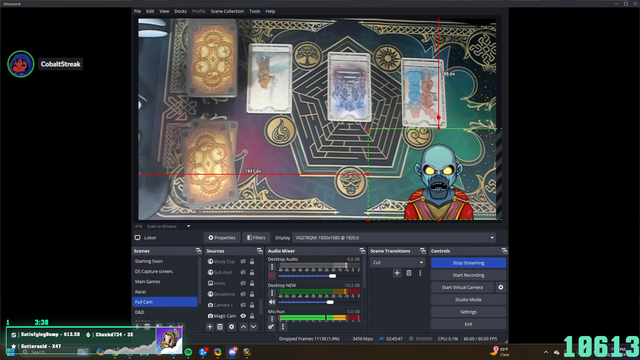The width and height of the screenshot is (640, 360).
Task: Click CobaltStreak's Discord avatar
Action: [x=20, y=64]
